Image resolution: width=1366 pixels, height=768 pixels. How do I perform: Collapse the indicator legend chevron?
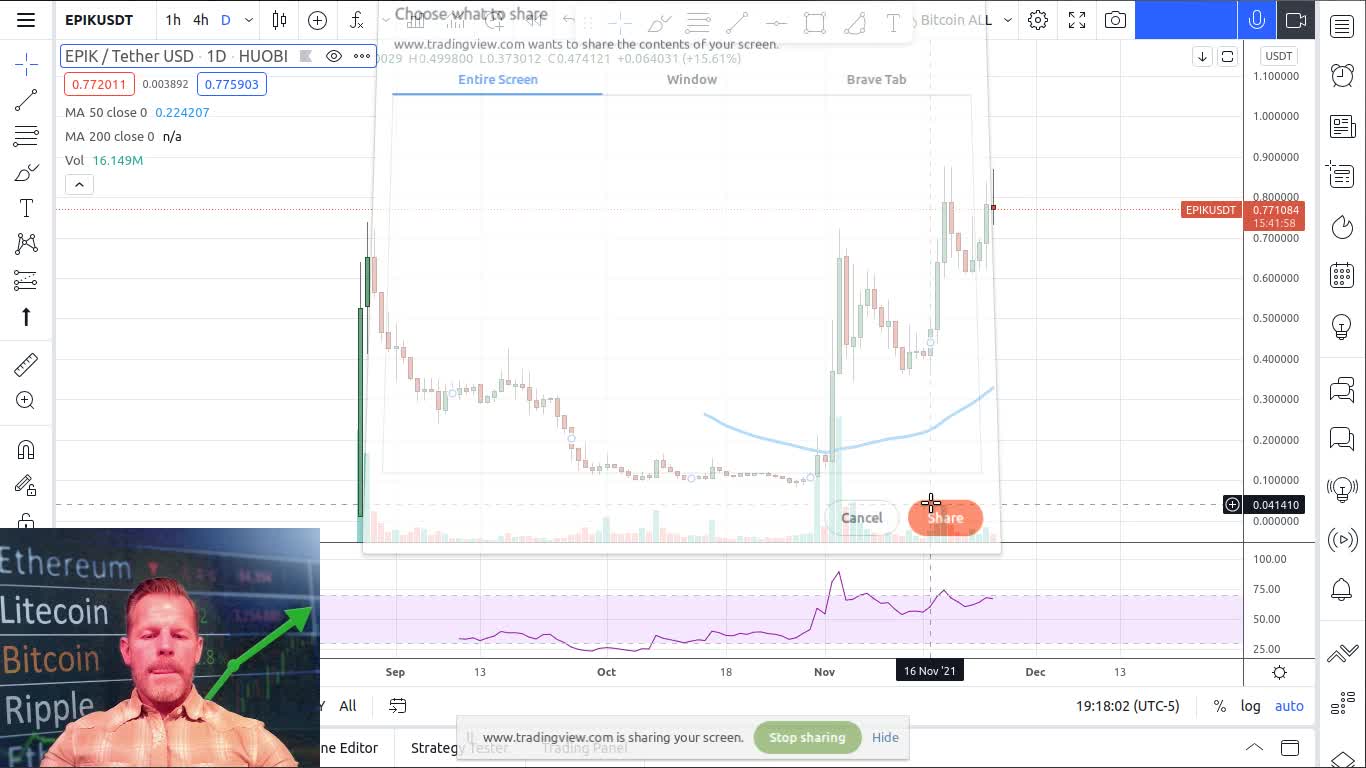tap(79, 184)
